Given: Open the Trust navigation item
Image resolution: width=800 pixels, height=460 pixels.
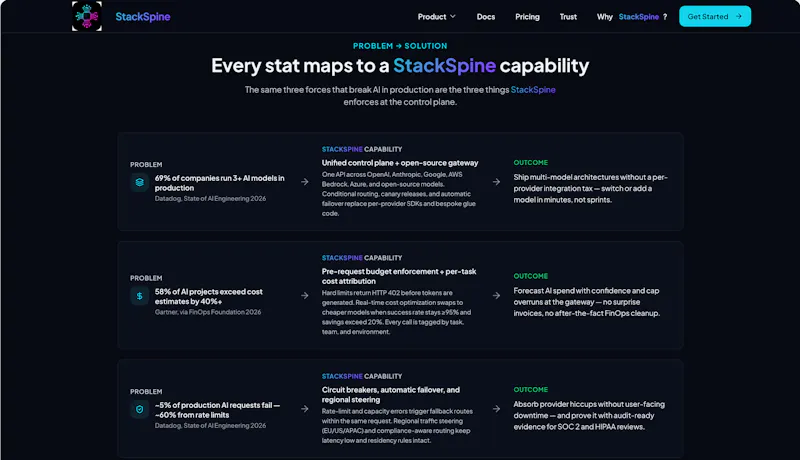Looking at the screenshot, I should [568, 17].
